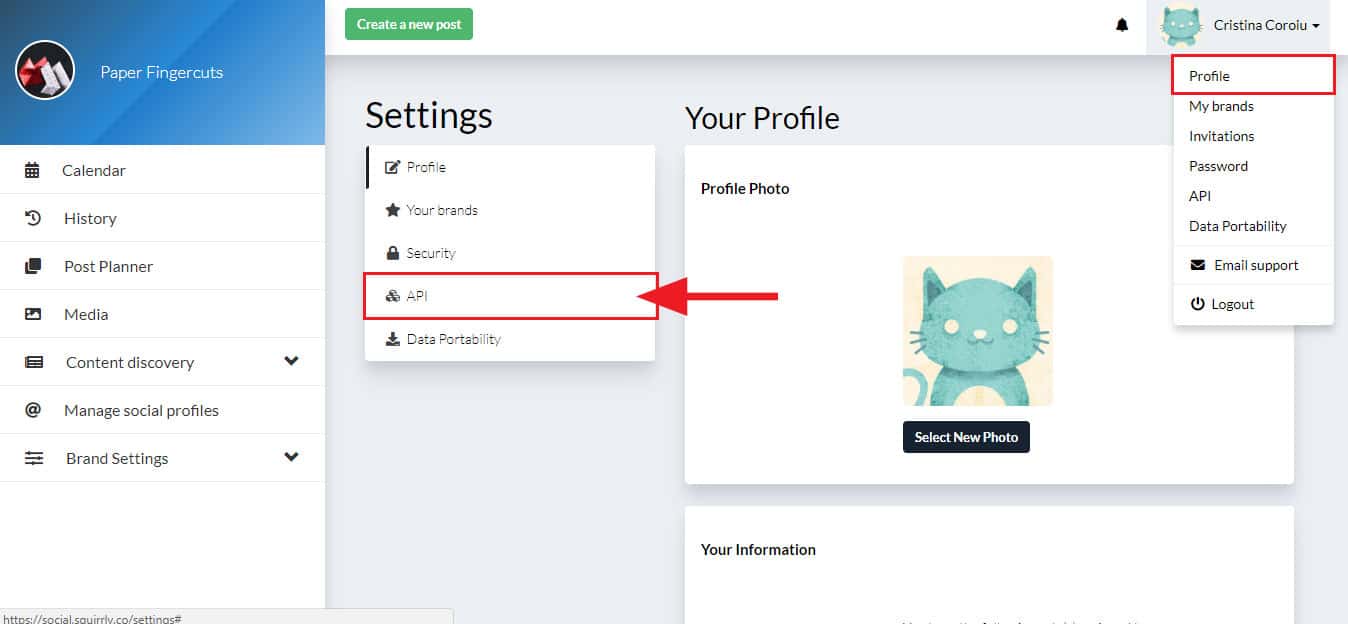1348x624 pixels.
Task: Click the Media image icon
Action: pos(33,314)
